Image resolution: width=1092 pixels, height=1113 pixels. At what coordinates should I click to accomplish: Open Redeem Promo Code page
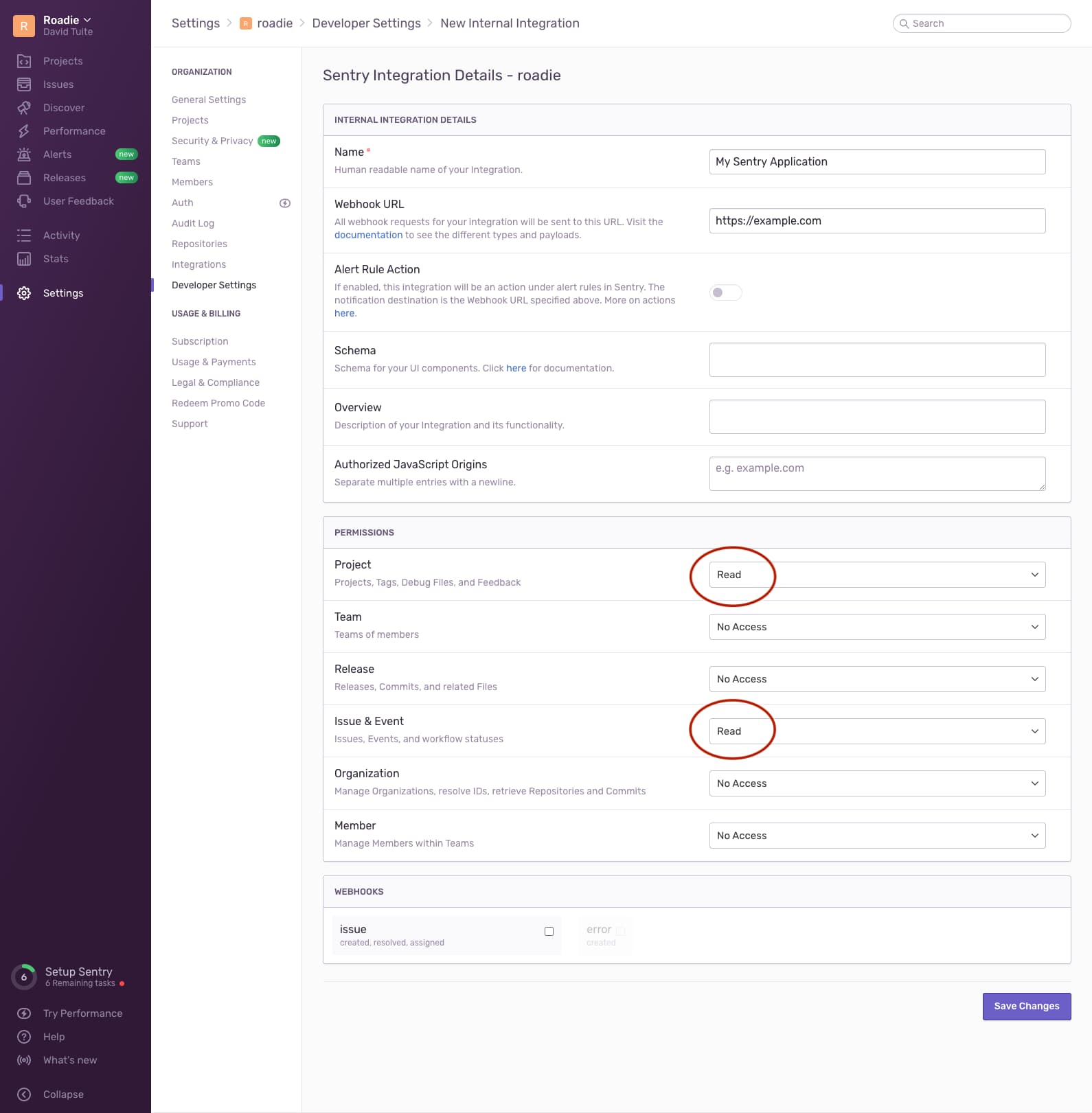point(218,403)
